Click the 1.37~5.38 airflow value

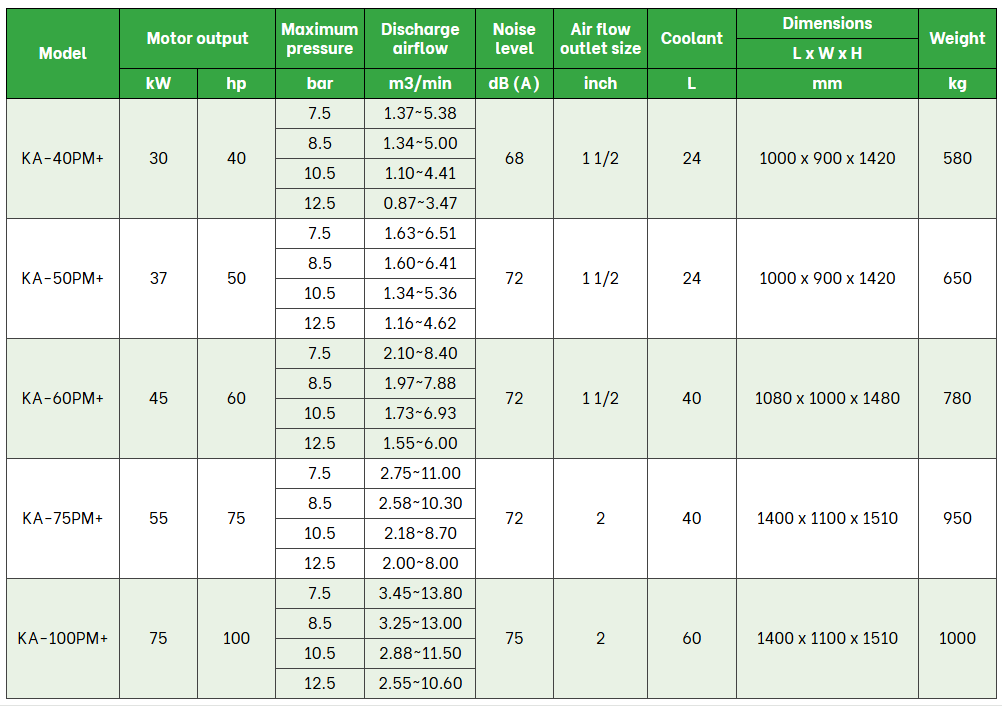420,113
